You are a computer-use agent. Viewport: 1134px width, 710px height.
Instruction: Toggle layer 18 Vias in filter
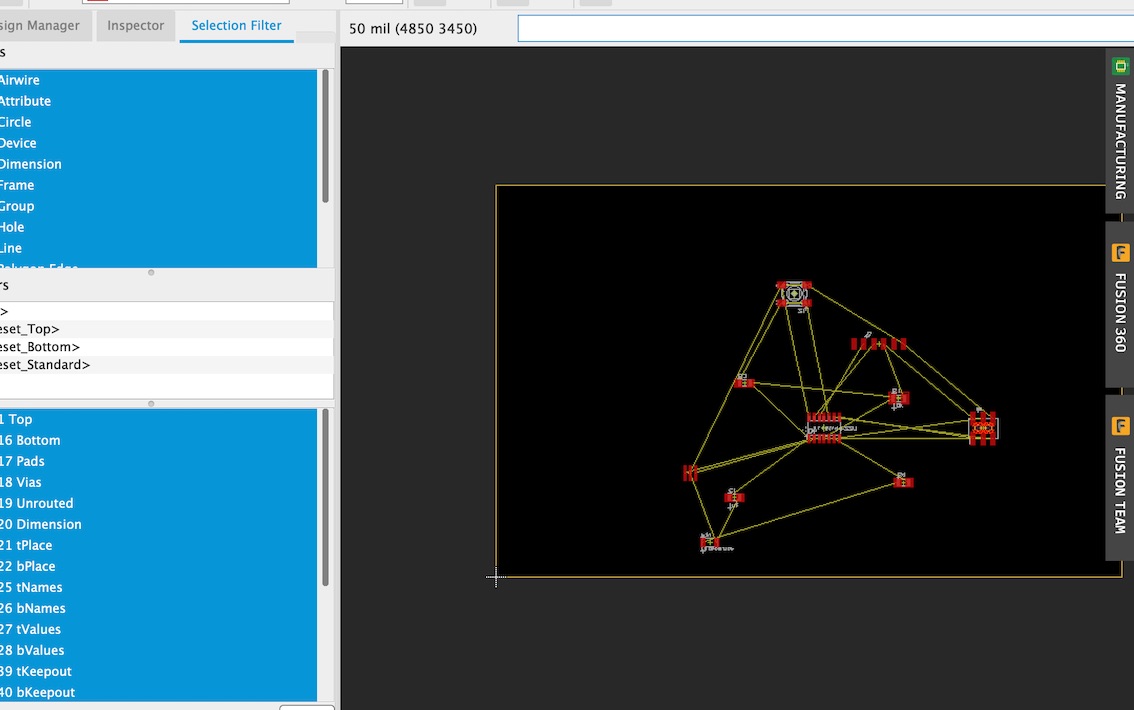tap(158, 482)
